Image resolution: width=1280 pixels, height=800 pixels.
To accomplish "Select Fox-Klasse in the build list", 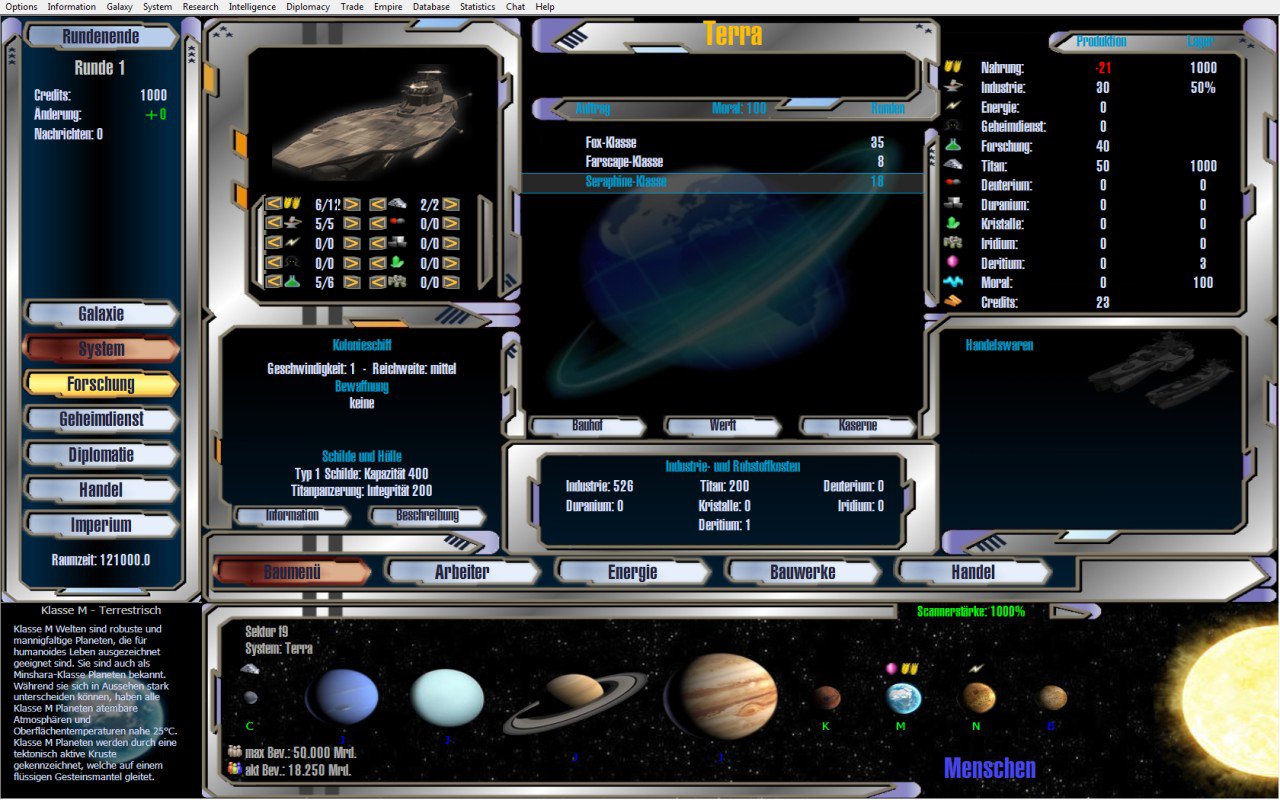I will [x=723, y=143].
